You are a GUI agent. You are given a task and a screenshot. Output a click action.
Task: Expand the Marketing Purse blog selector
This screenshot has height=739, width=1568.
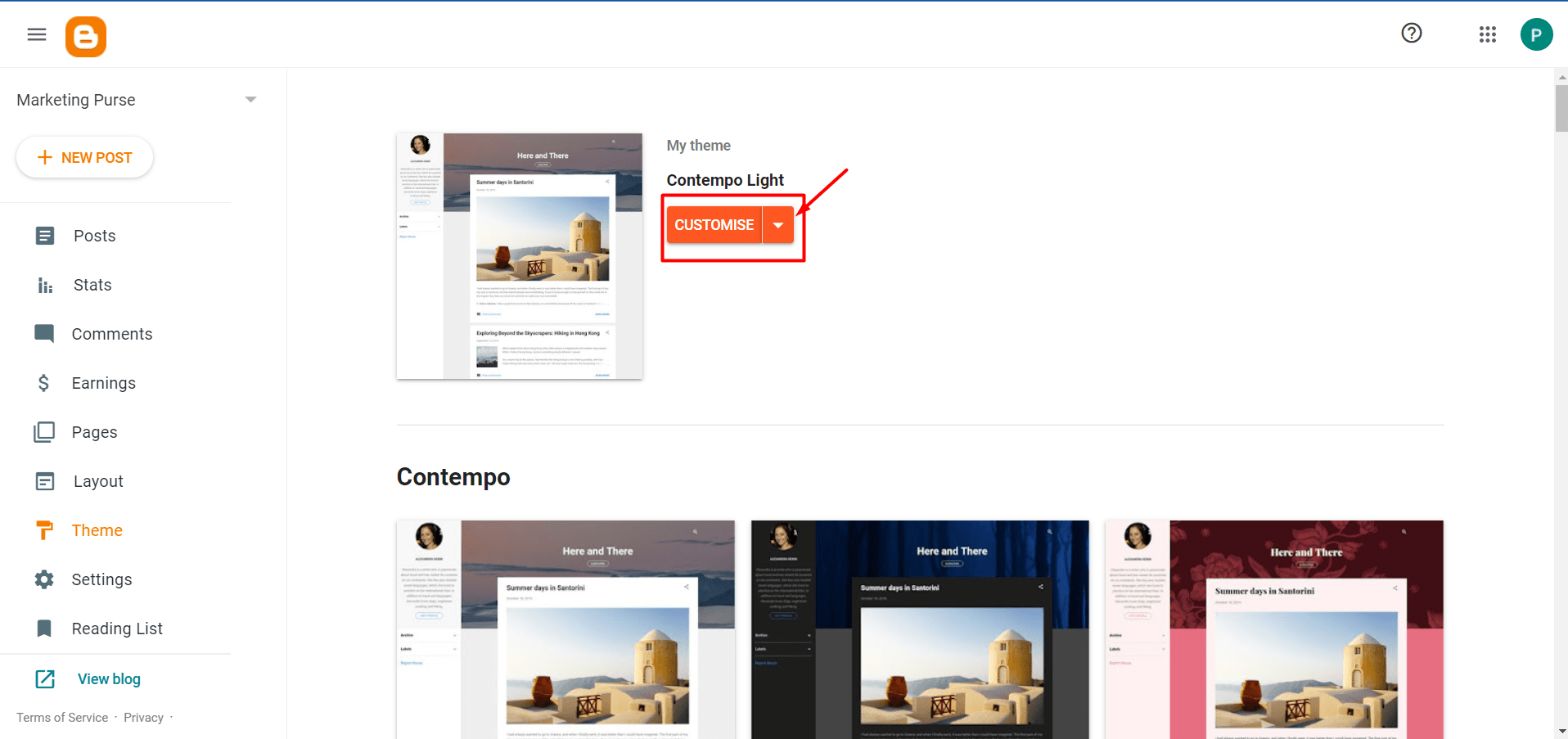pyautogui.click(x=250, y=98)
